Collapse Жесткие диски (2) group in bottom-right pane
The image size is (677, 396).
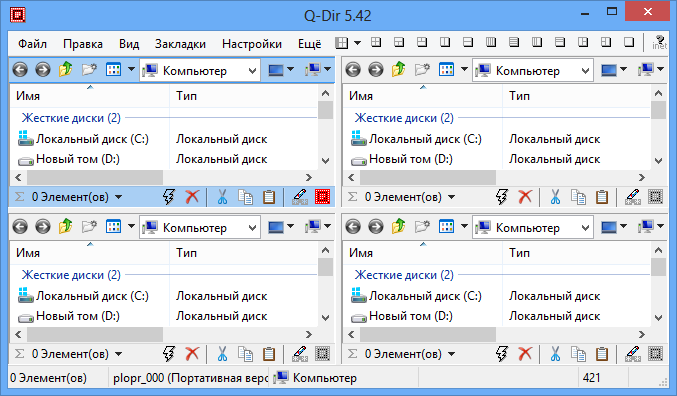[404, 275]
